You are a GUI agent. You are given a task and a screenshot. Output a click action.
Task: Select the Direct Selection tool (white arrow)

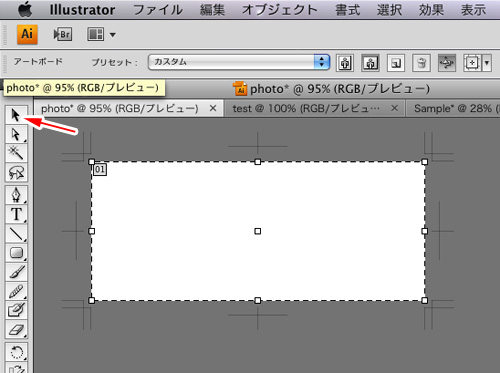coord(16,134)
